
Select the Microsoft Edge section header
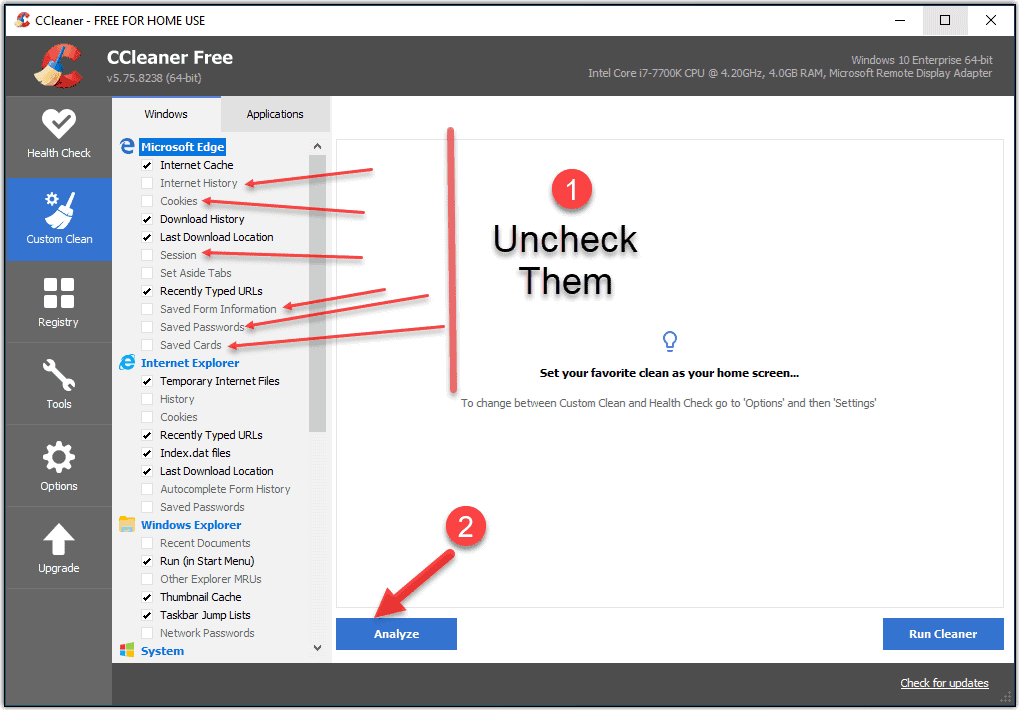coord(182,146)
